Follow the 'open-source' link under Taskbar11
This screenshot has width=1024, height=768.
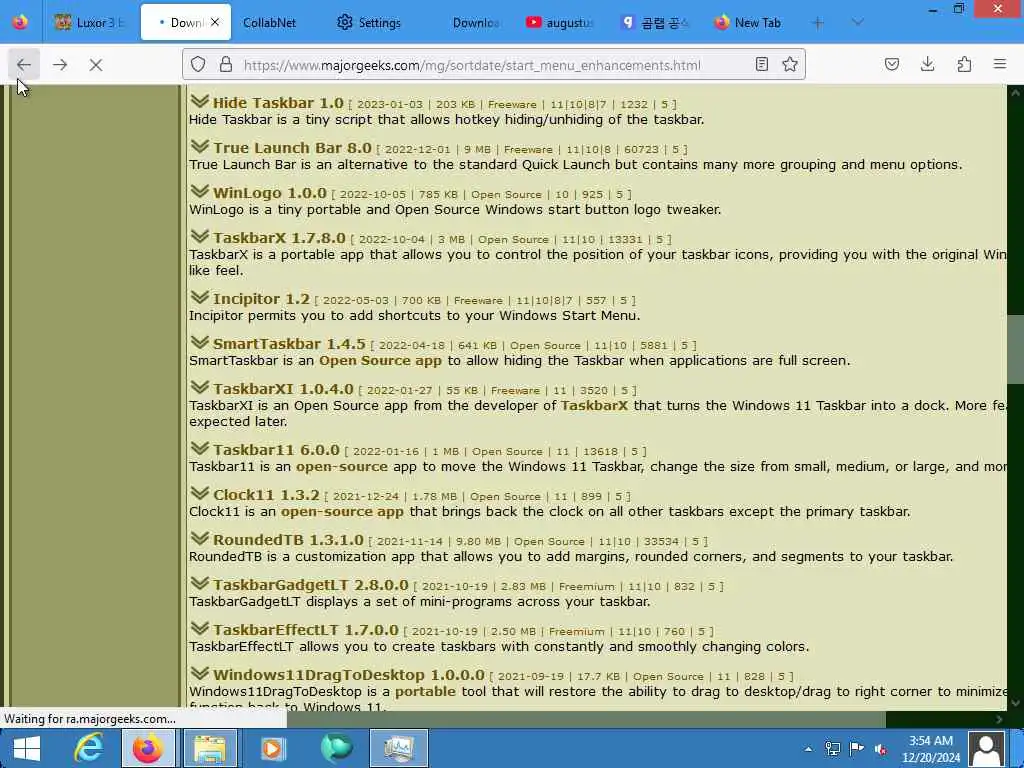point(342,466)
